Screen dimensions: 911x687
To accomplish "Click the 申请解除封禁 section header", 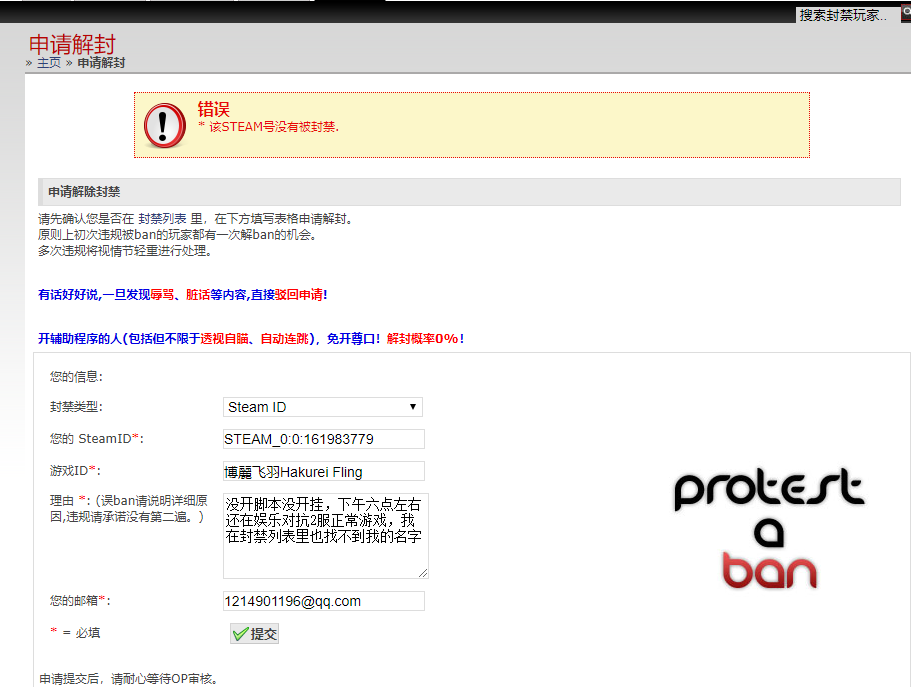I will [x=84, y=192].
